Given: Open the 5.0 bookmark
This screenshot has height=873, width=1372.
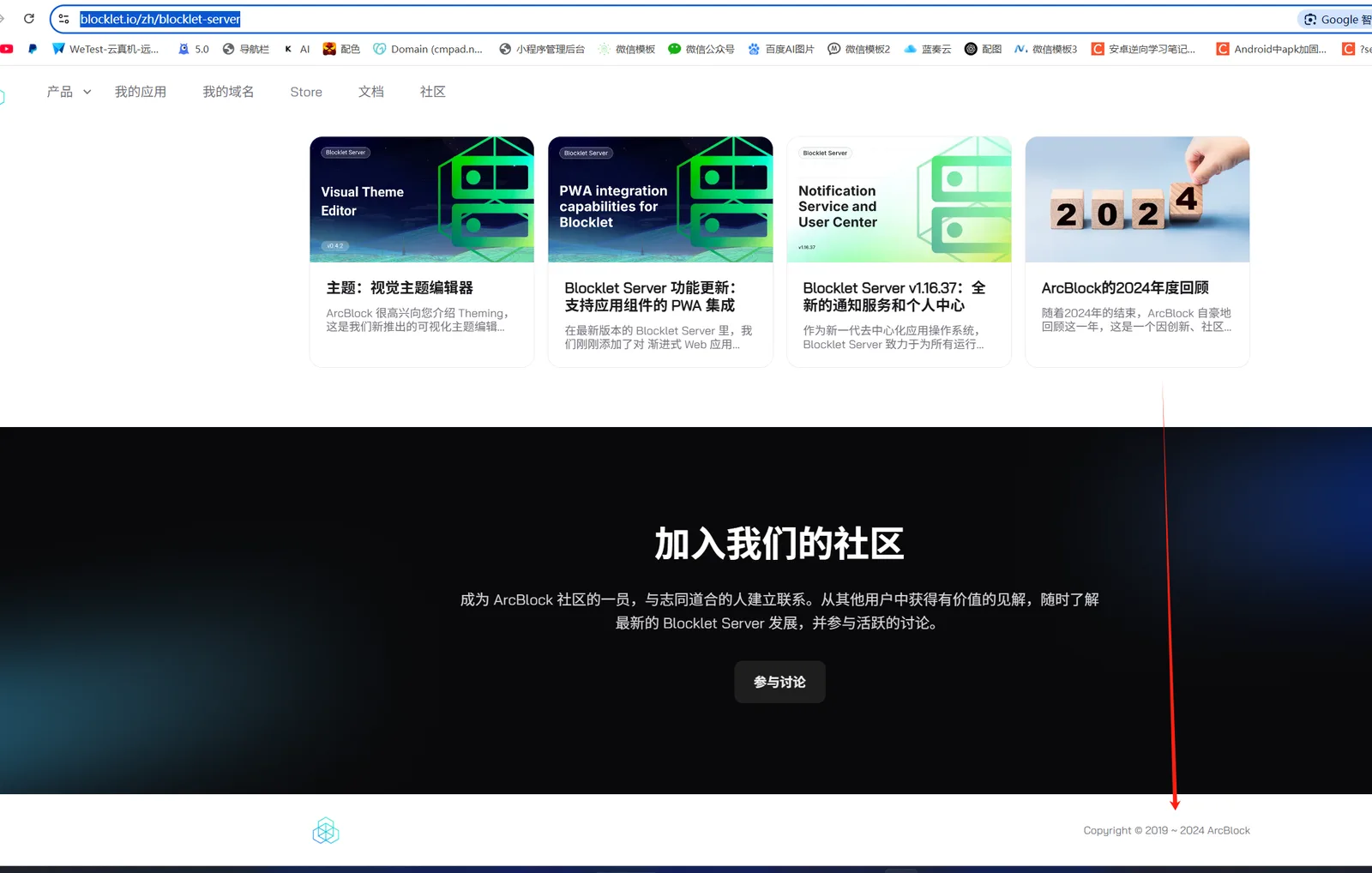Looking at the screenshot, I should click(x=194, y=49).
